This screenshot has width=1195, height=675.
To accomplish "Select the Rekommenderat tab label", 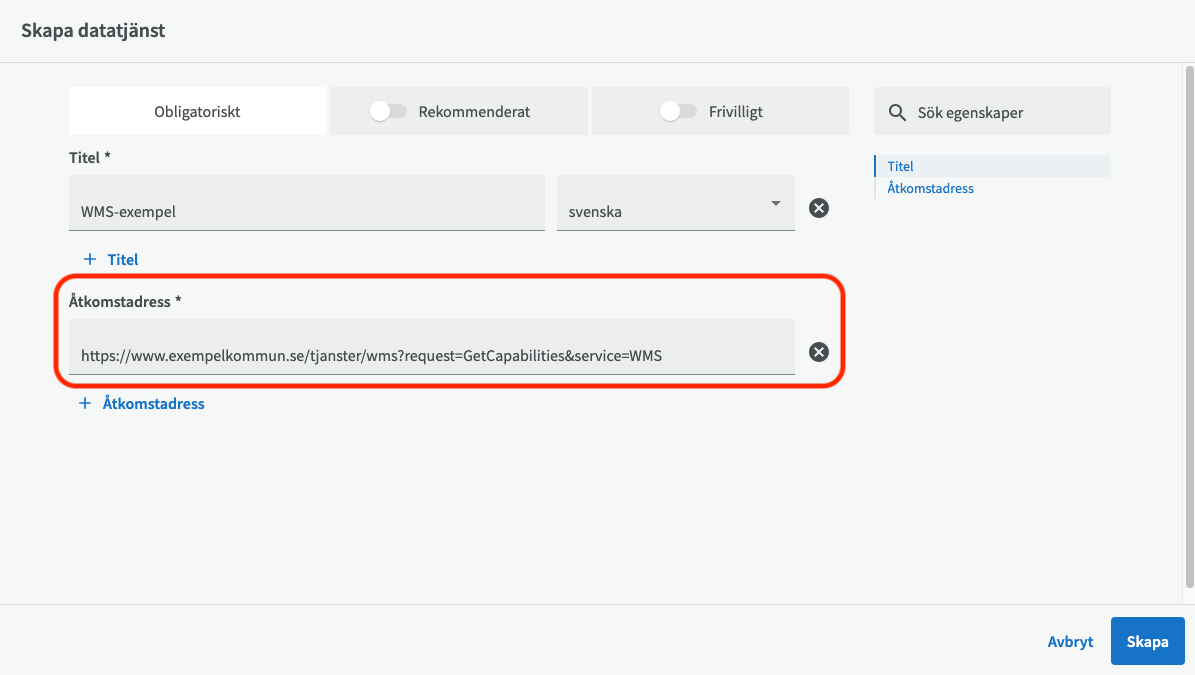I will pyautogui.click(x=474, y=112).
